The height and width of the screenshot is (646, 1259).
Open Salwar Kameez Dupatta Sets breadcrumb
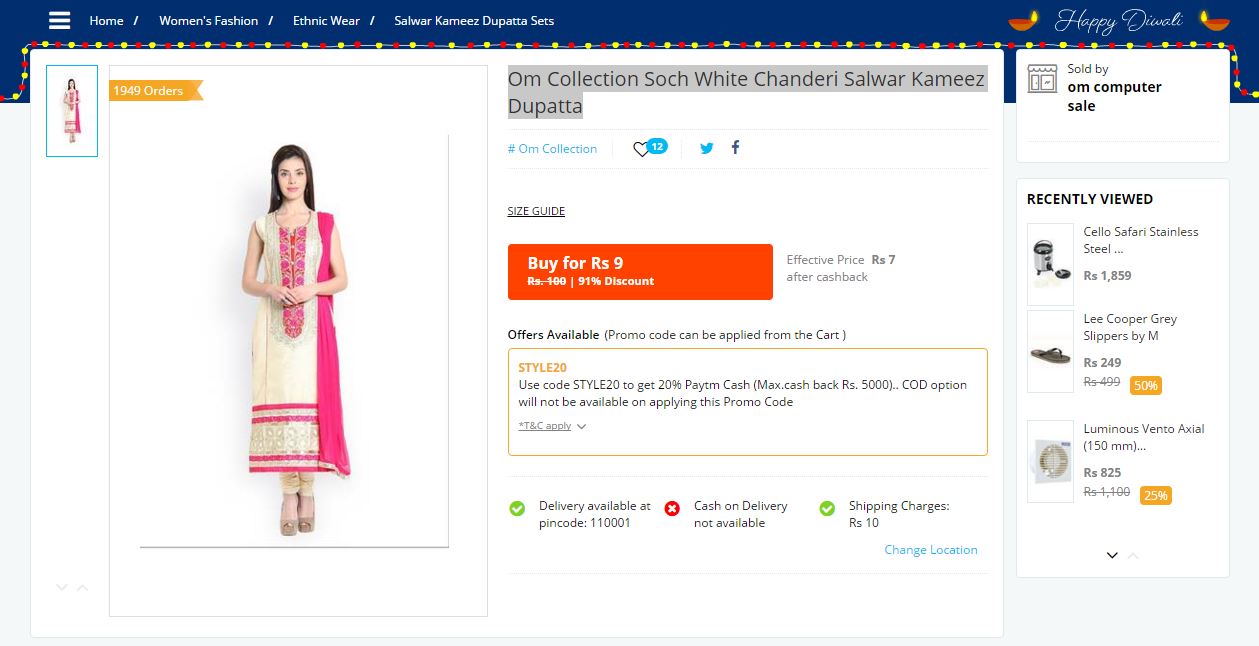pyautogui.click(x=474, y=20)
